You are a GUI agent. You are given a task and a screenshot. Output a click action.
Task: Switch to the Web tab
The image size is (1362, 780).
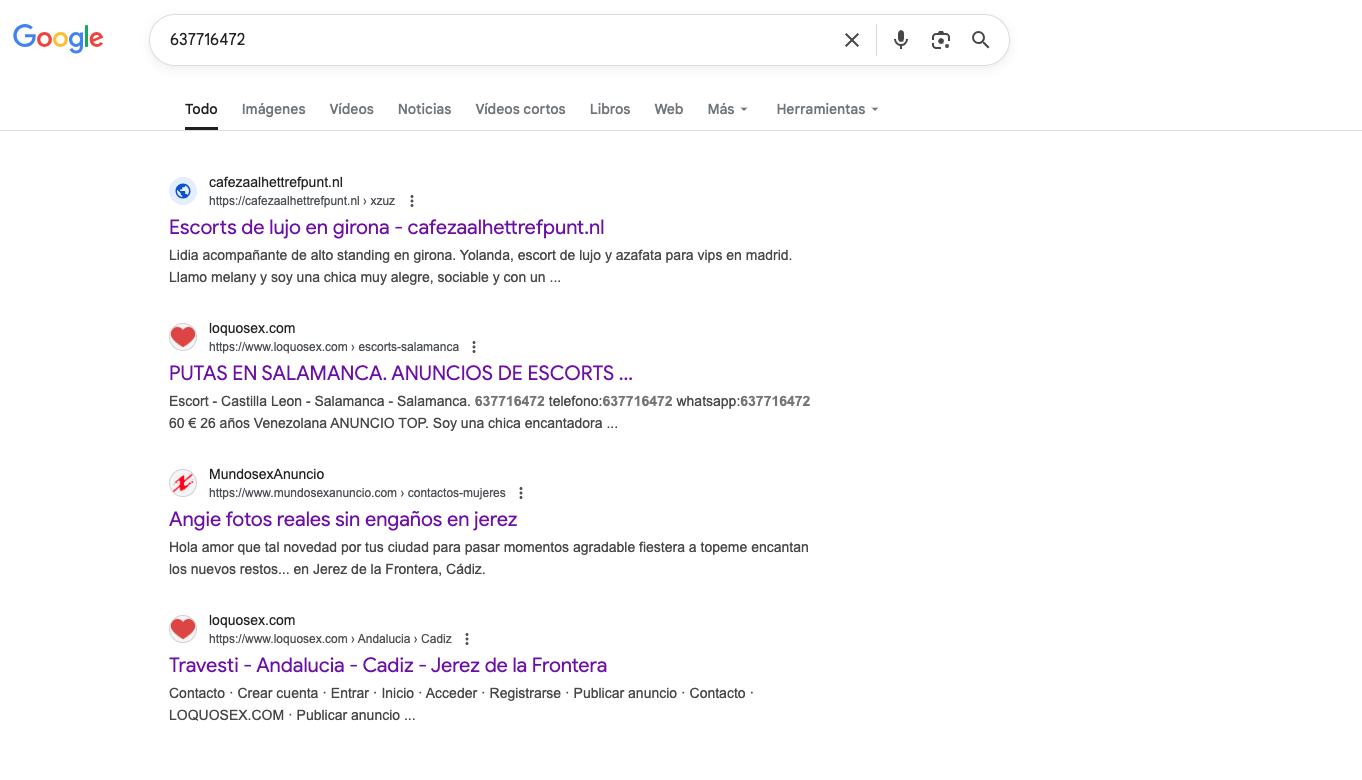(669, 109)
